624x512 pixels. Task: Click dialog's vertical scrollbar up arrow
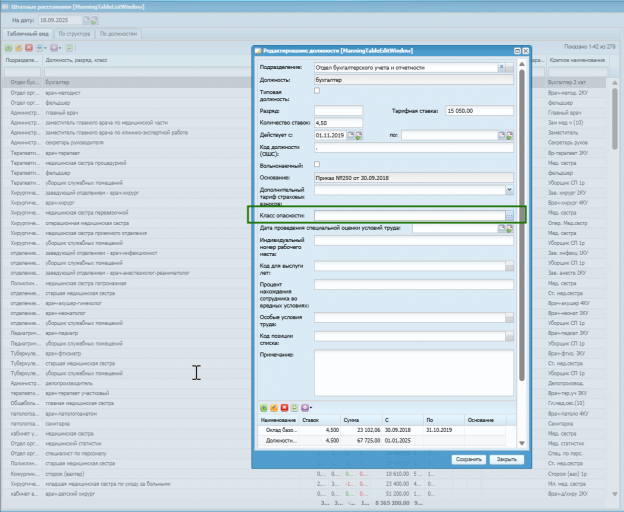click(522, 64)
